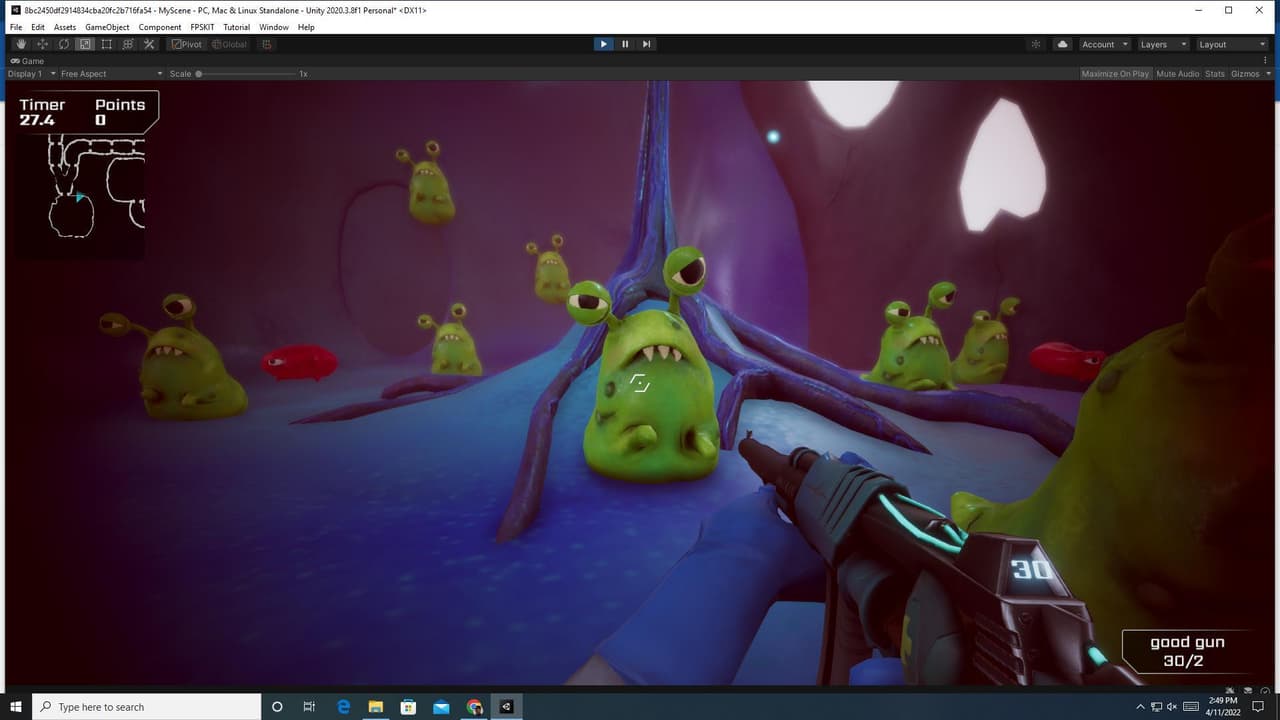Toggle Global/Local handle rotation
Viewport: 1280px width, 720px height.
(x=229, y=44)
